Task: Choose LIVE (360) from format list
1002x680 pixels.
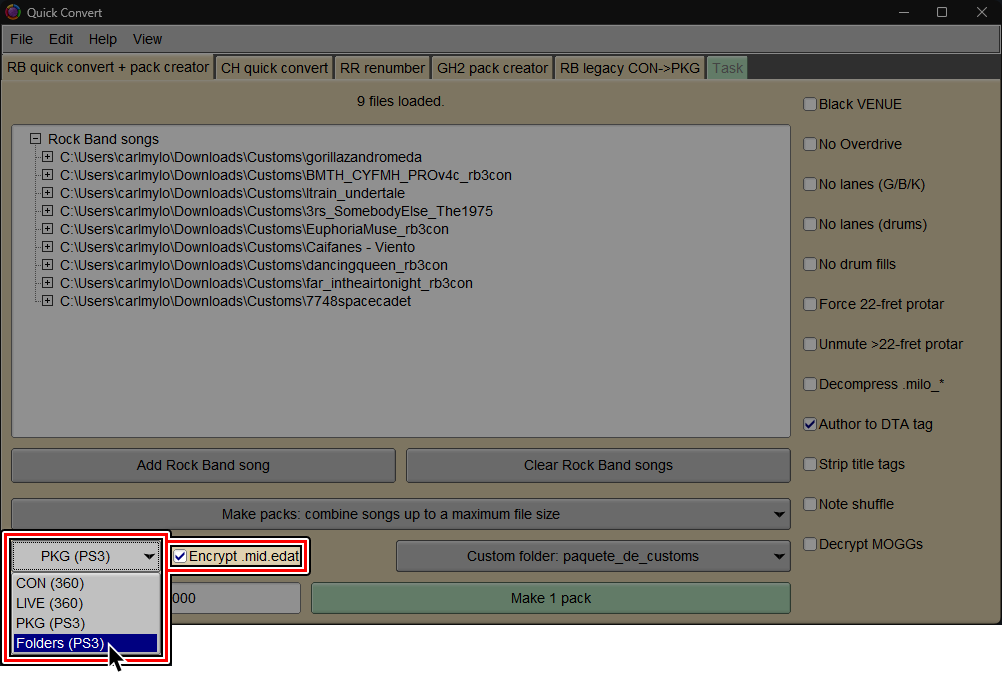Action: pos(86,603)
